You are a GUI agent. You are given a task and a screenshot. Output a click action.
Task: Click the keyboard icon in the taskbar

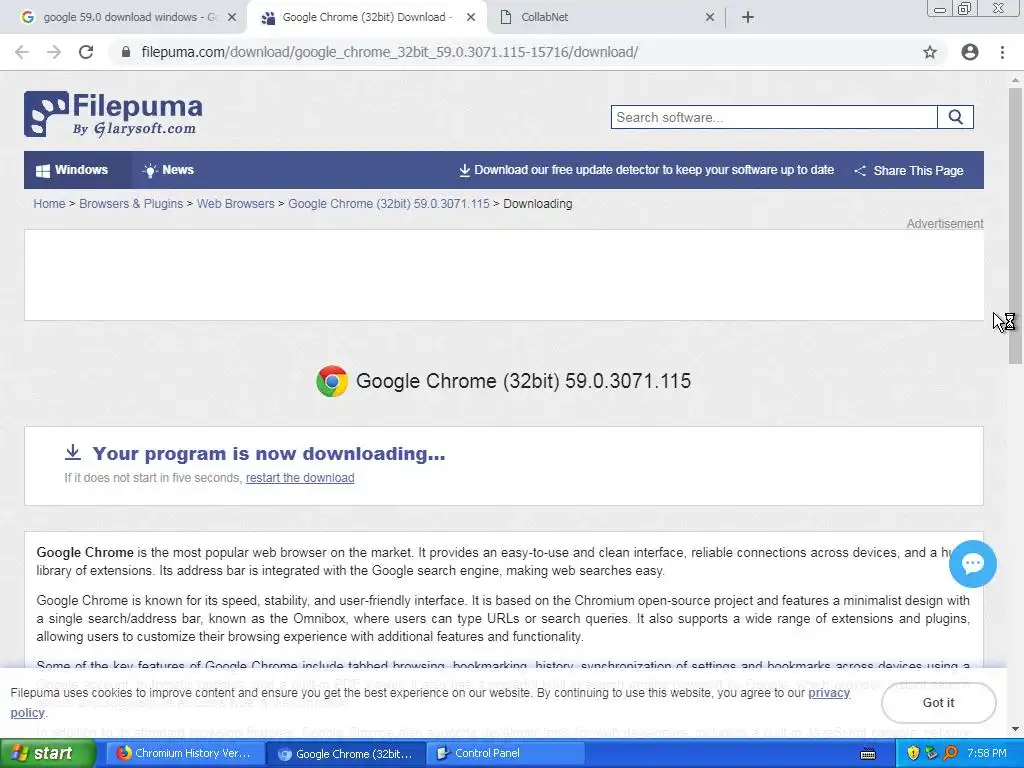(868, 754)
